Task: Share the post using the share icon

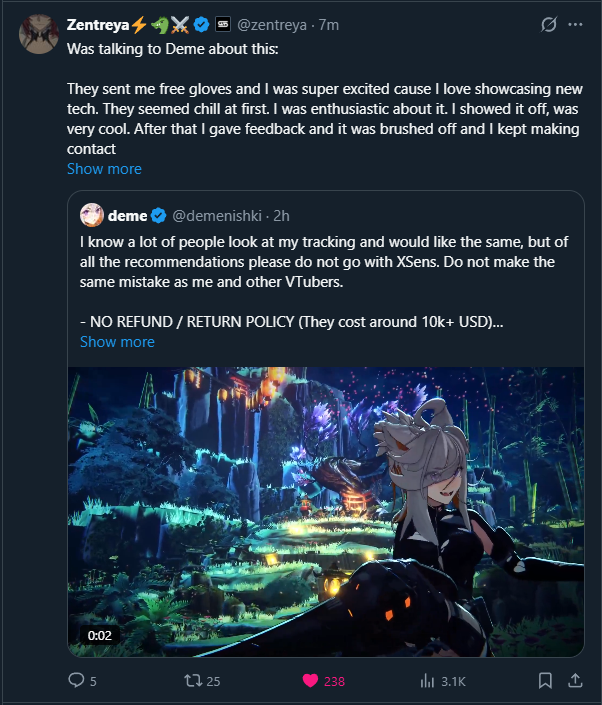Action: click(575, 681)
